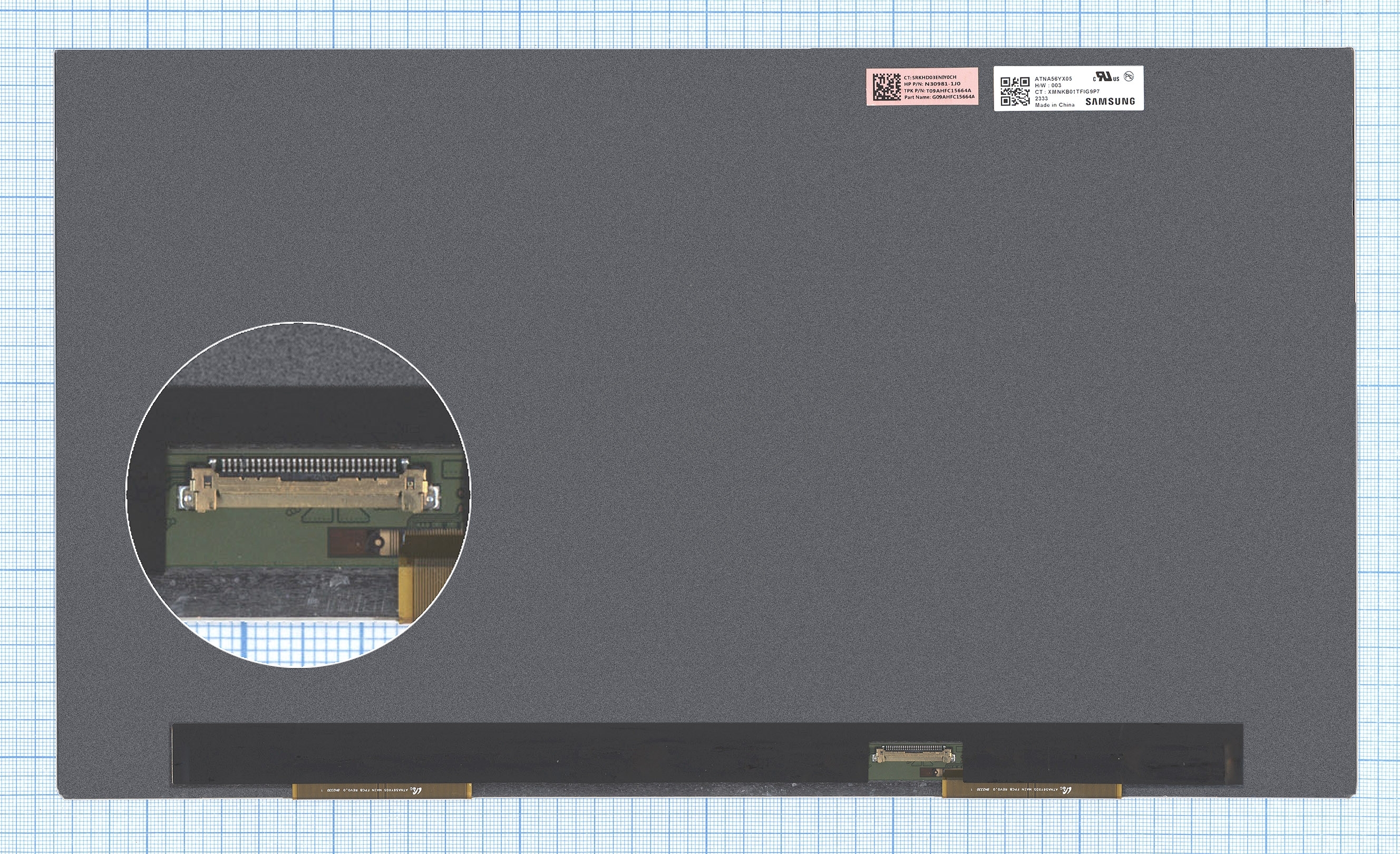Click the HP P/N N30981-1J0 line
Viewport: 1400px width, 854px height.
pyautogui.click(x=932, y=84)
